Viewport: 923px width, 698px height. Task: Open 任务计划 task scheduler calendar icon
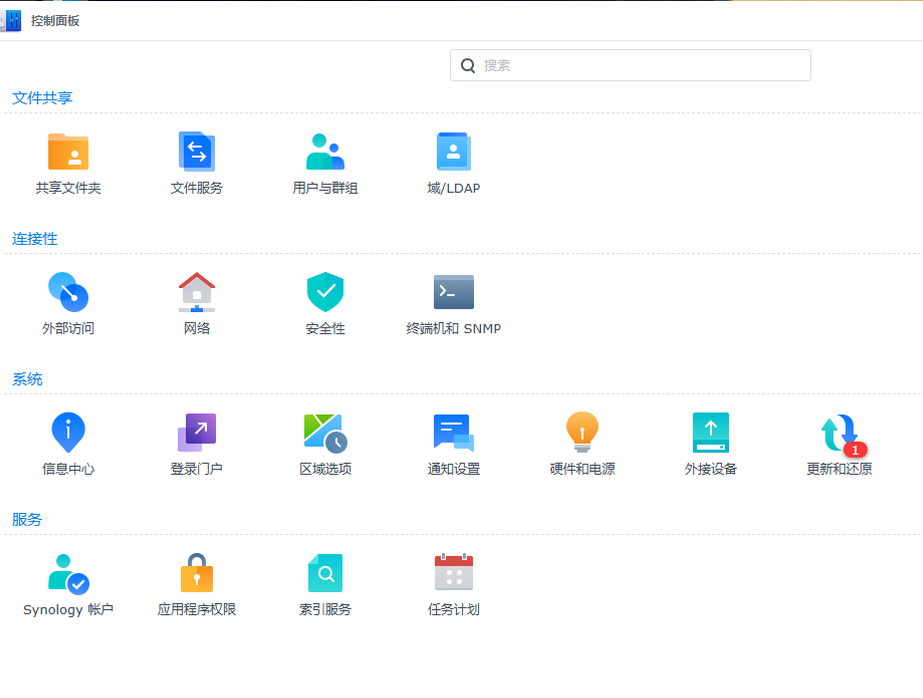pos(453,572)
